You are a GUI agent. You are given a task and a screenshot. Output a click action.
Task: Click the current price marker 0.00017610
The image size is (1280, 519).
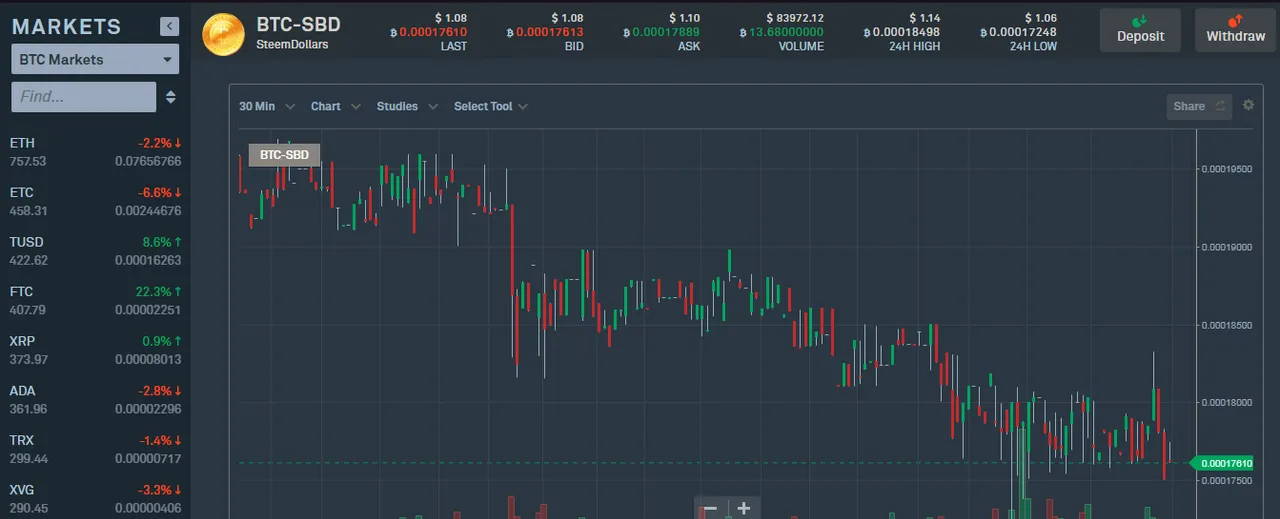pyautogui.click(x=1223, y=463)
